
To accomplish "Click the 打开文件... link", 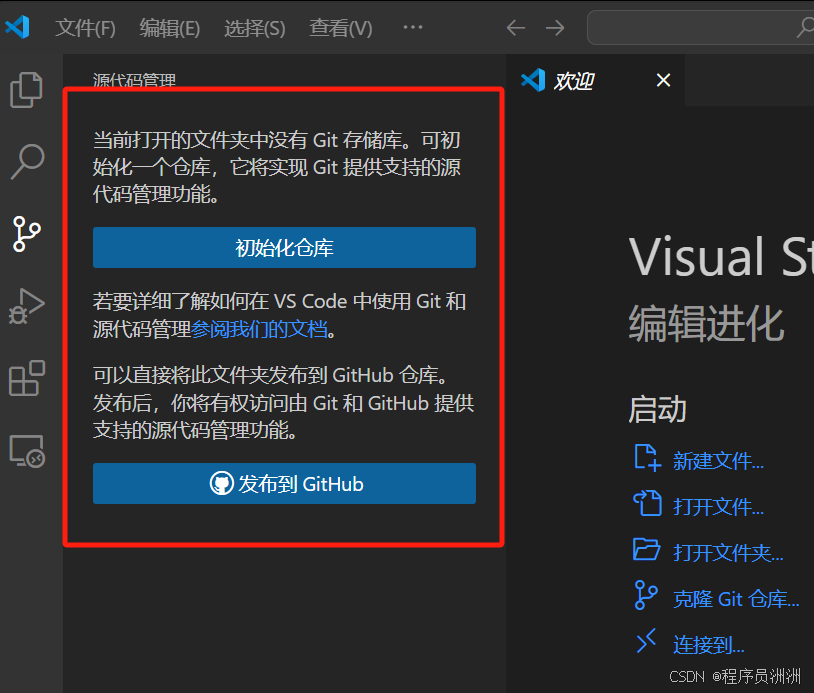I will click(x=718, y=507).
